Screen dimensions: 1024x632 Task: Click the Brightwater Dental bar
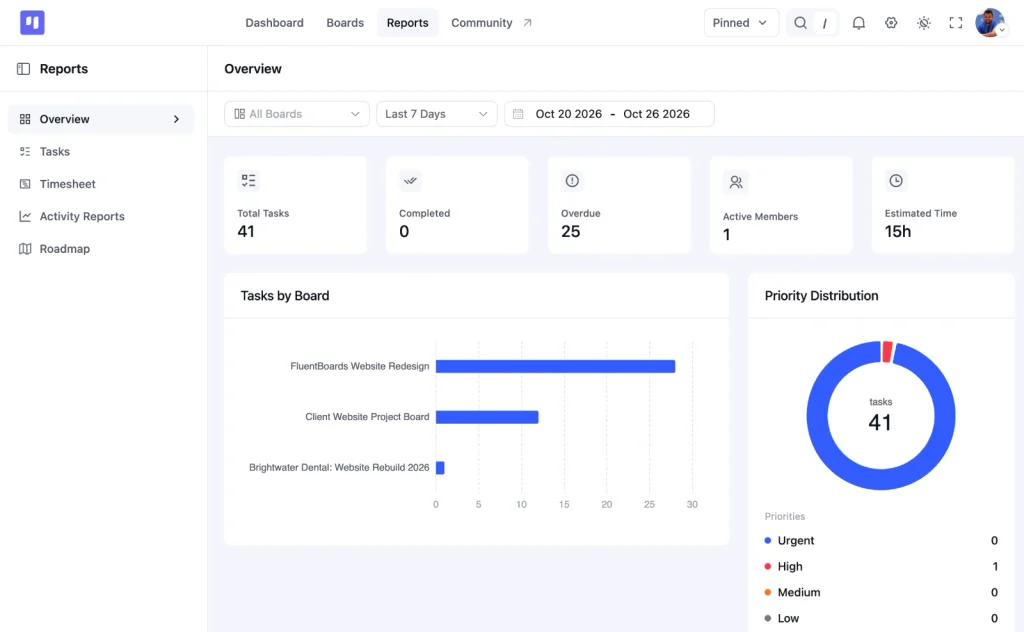[440, 467]
